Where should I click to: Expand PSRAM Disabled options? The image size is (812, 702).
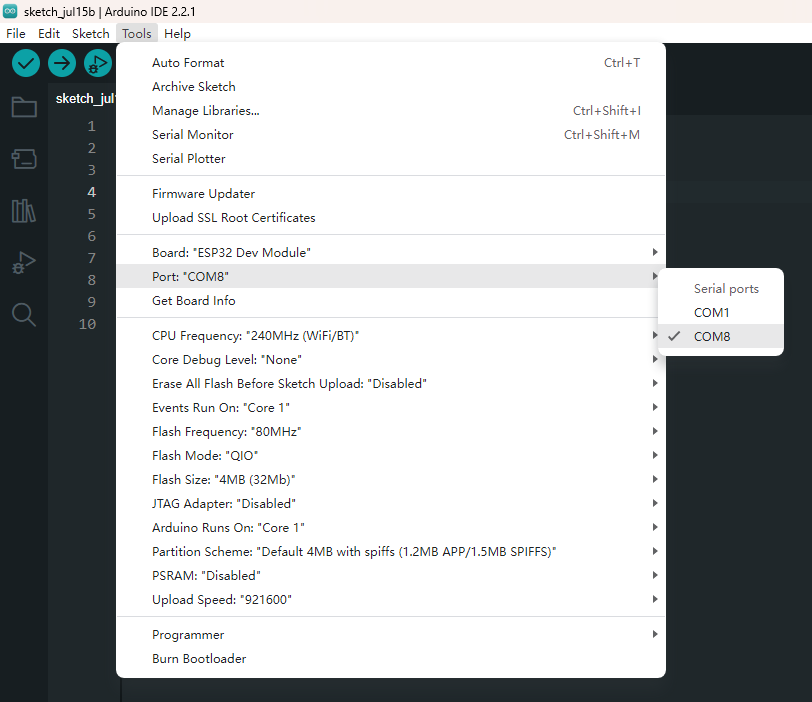[x=391, y=576]
